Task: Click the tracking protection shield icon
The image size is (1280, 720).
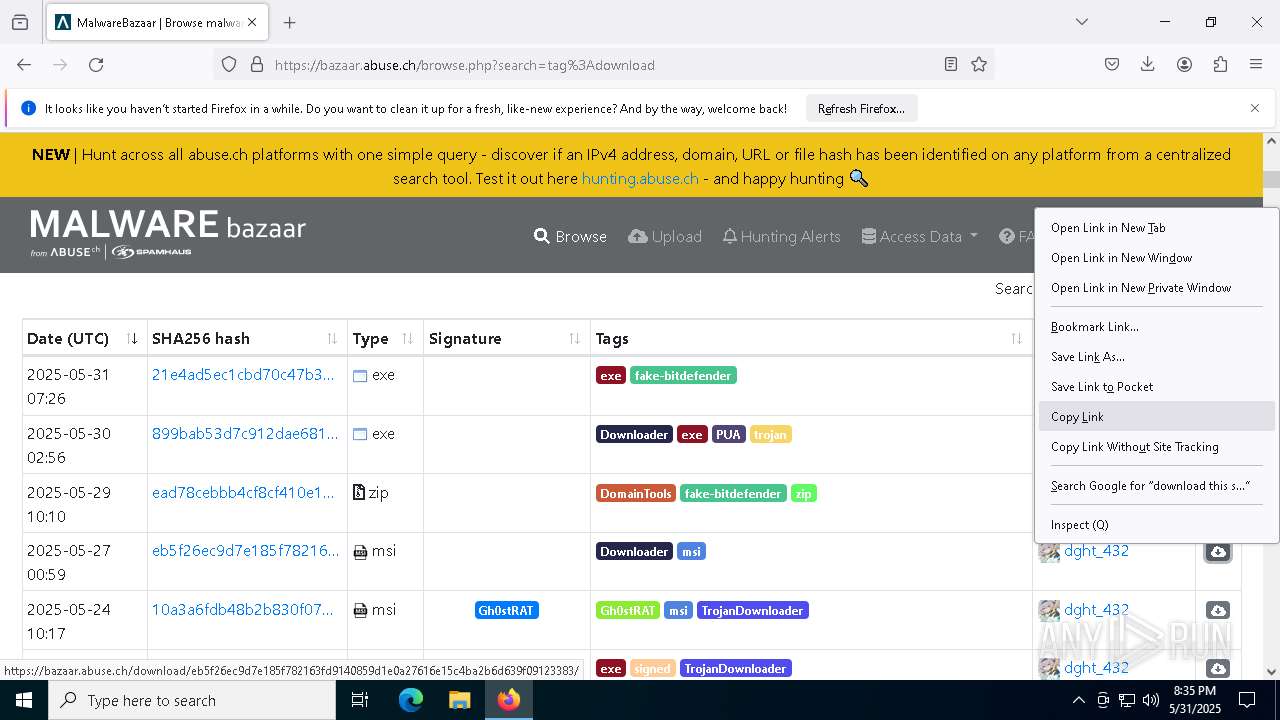Action: point(229,64)
